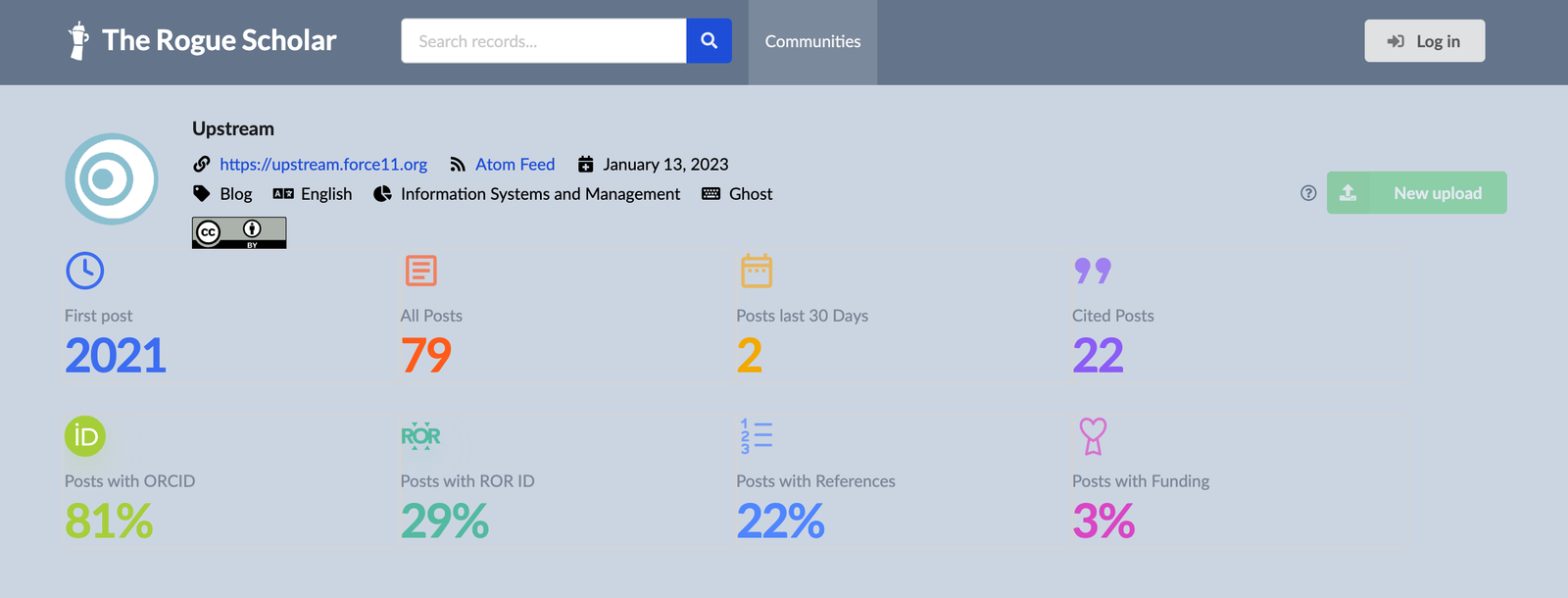Click the green ORCID iD icon
This screenshot has width=1568, height=598.
85,436
